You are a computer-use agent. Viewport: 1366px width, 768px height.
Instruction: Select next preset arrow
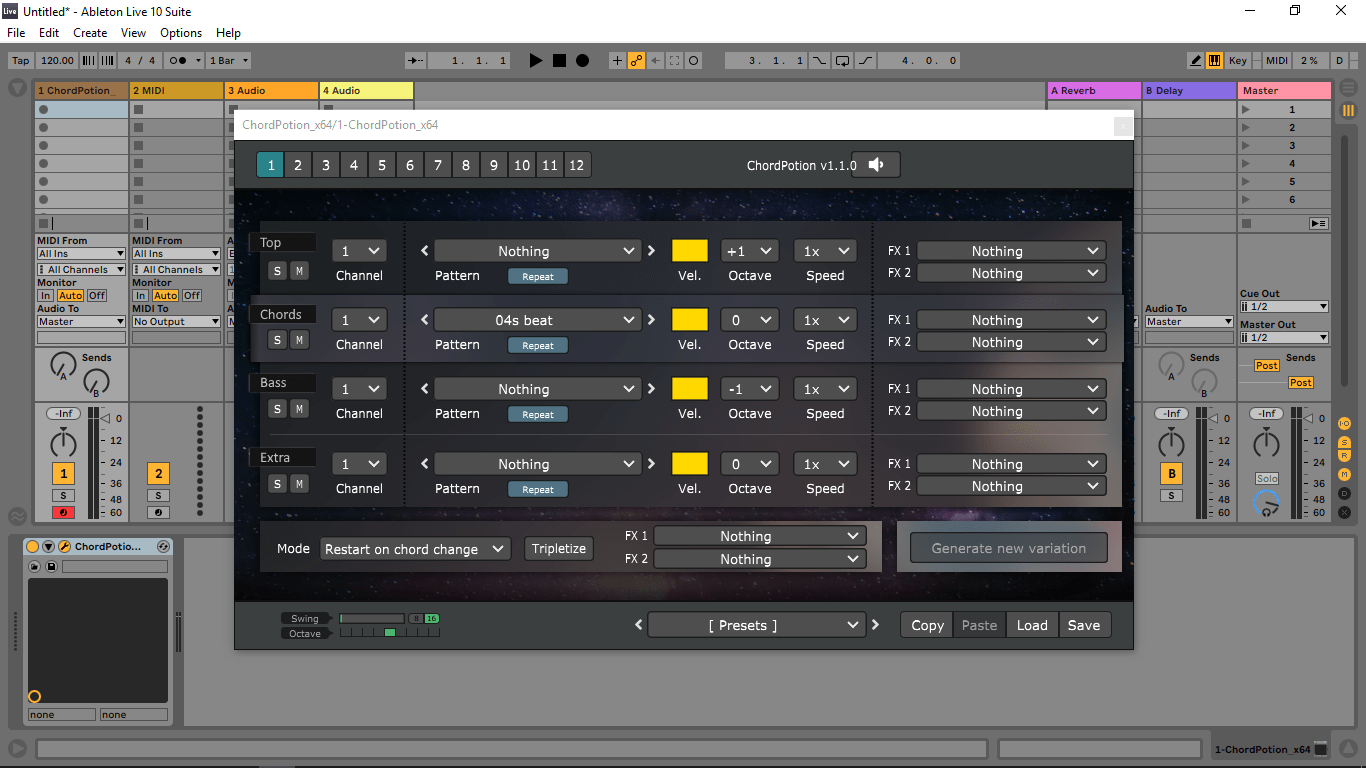(x=876, y=625)
